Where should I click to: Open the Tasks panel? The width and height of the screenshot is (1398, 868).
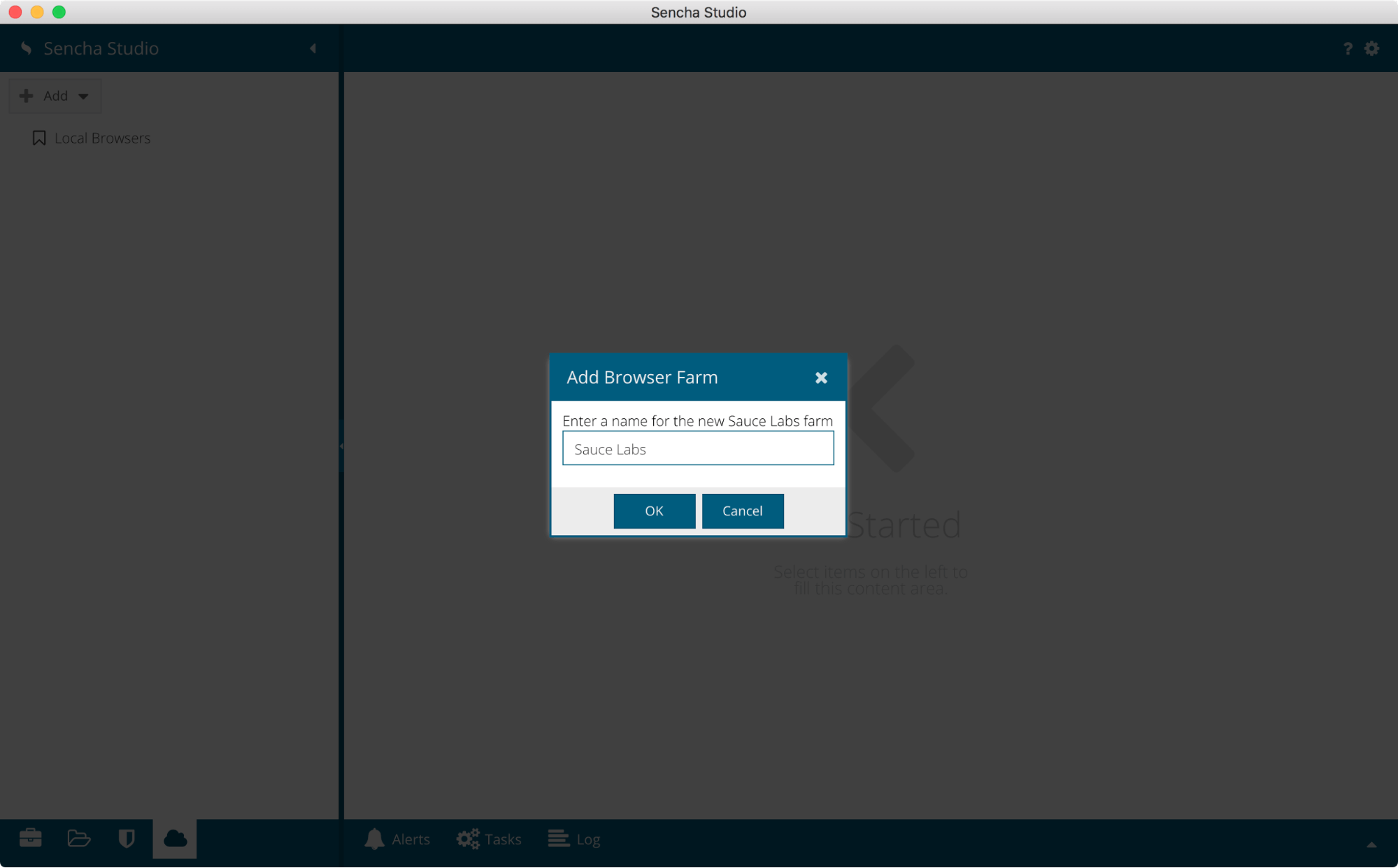[x=489, y=839]
